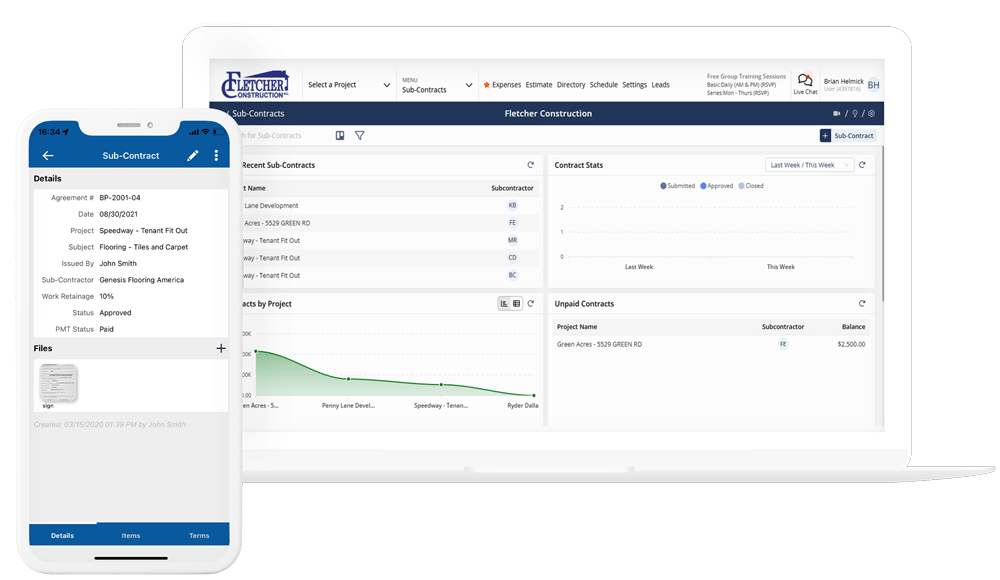This screenshot has height=580, width=1000.
Task: Click the Speedway chart data point
Action: tap(441, 385)
